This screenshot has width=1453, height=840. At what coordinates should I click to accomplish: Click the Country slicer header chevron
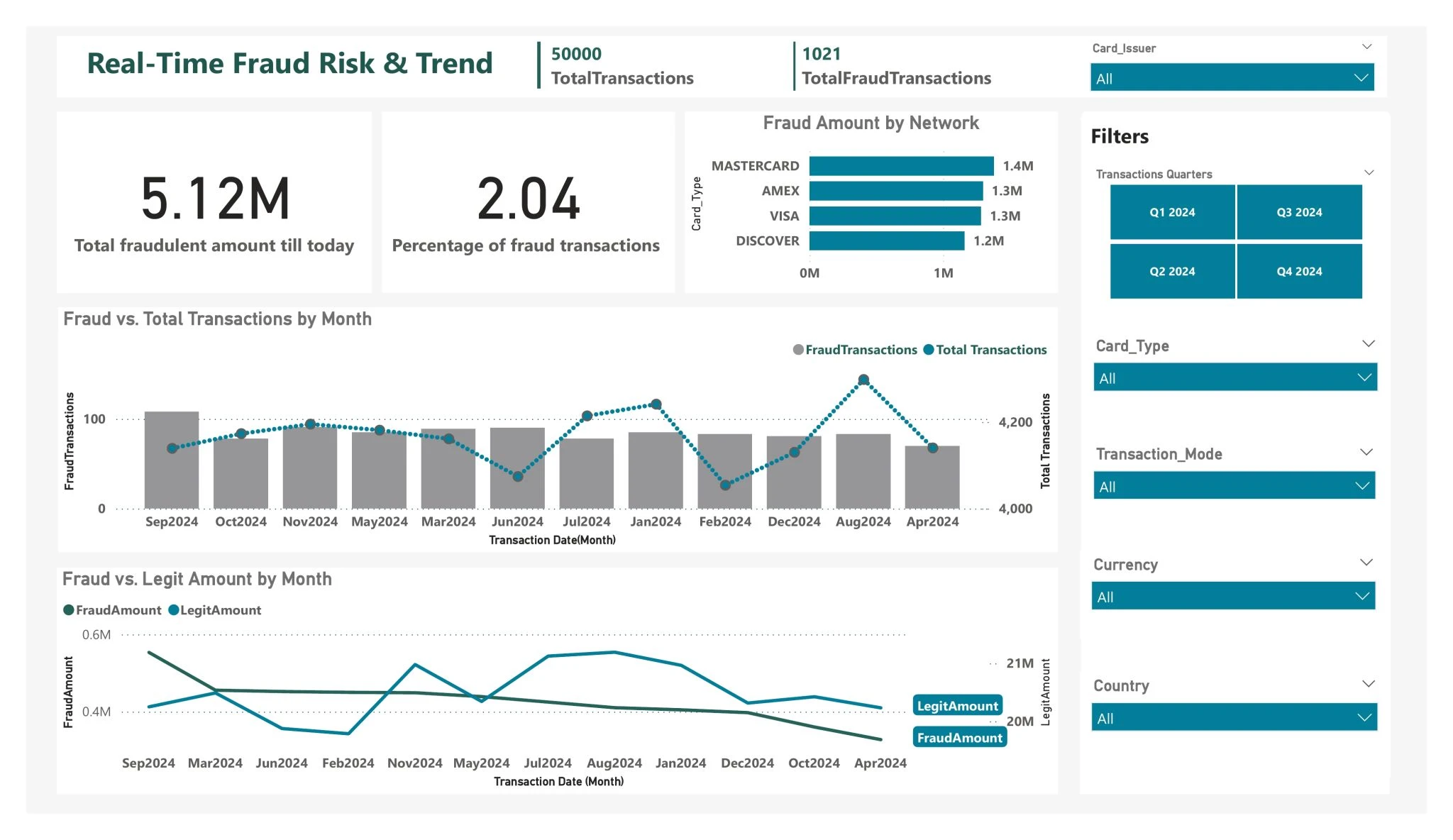tap(1369, 684)
